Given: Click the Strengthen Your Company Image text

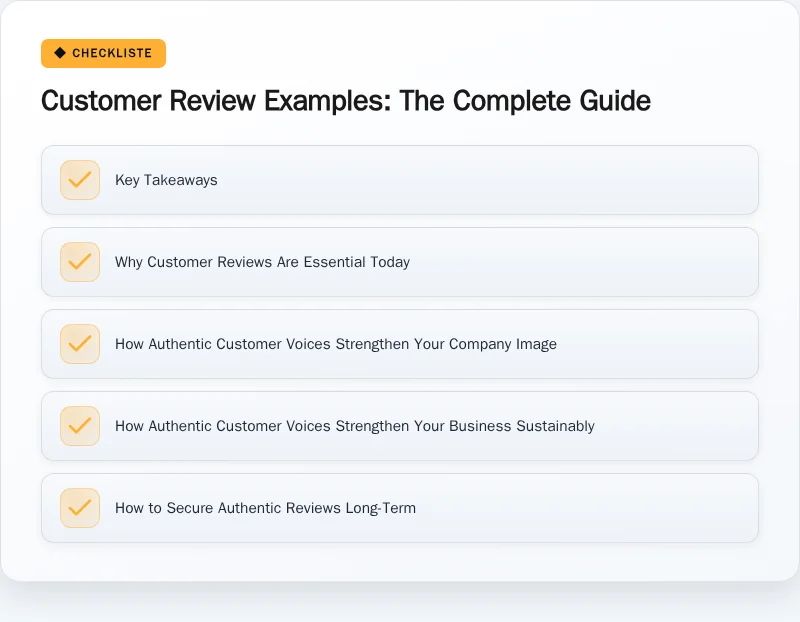Looking at the screenshot, I should click(336, 344).
